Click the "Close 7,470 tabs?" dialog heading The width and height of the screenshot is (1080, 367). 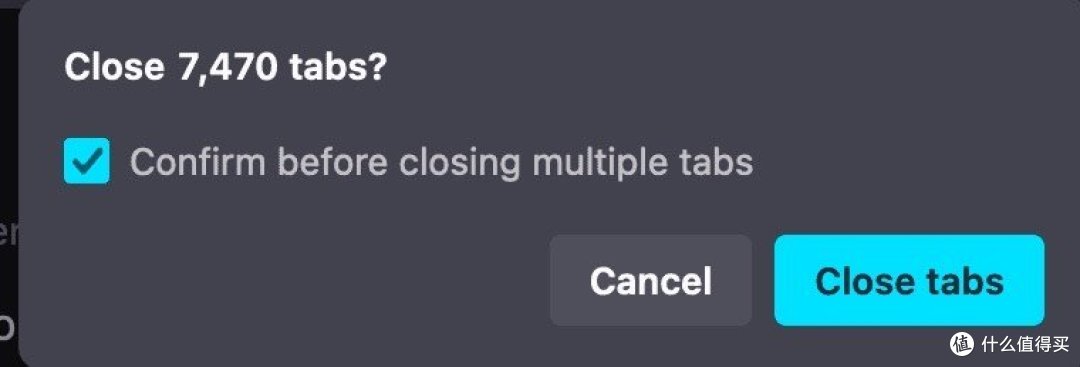[x=225, y=68]
